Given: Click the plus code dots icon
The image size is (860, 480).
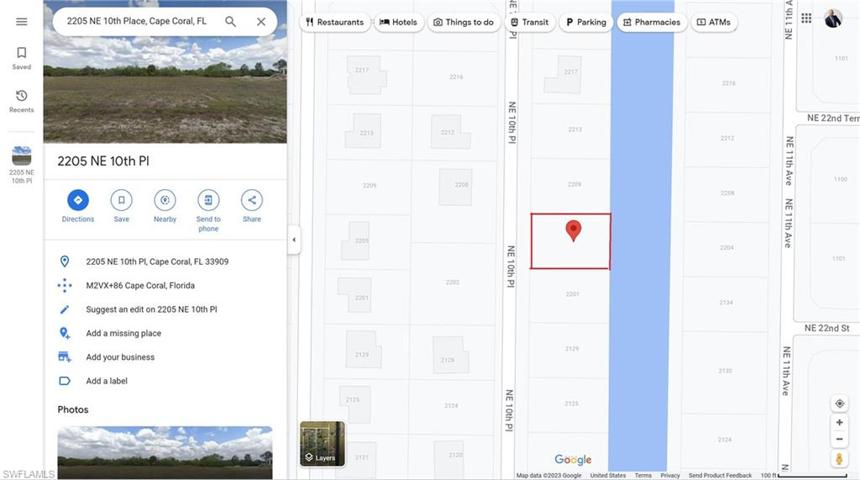Looking at the screenshot, I should [x=65, y=285].
